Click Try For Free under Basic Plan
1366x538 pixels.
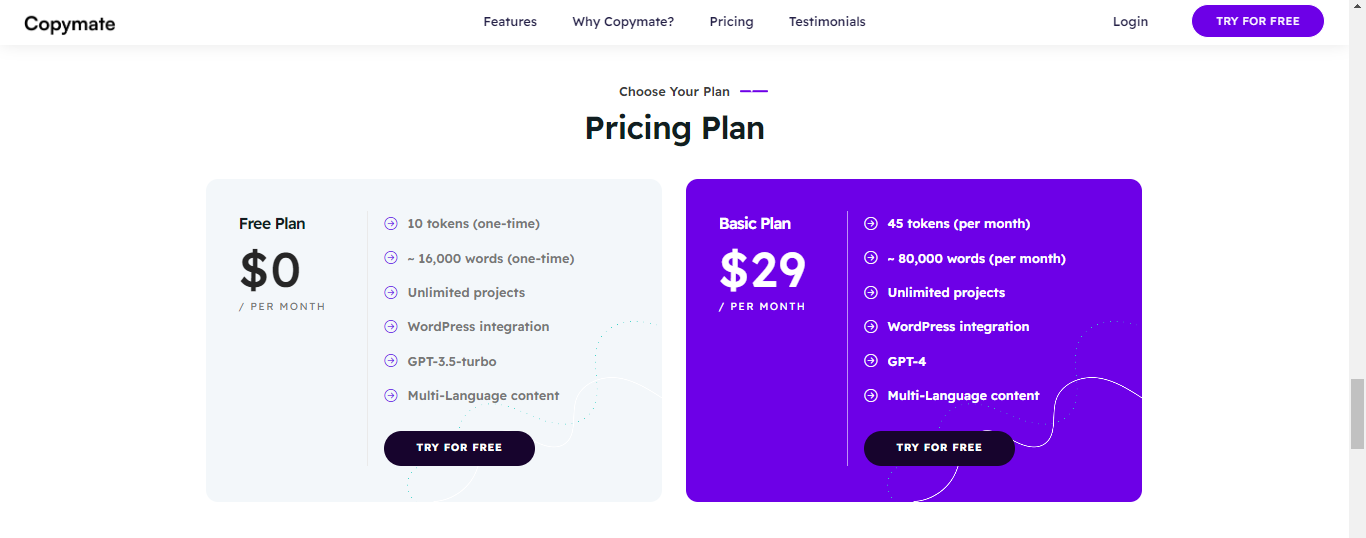click(939, 448)
